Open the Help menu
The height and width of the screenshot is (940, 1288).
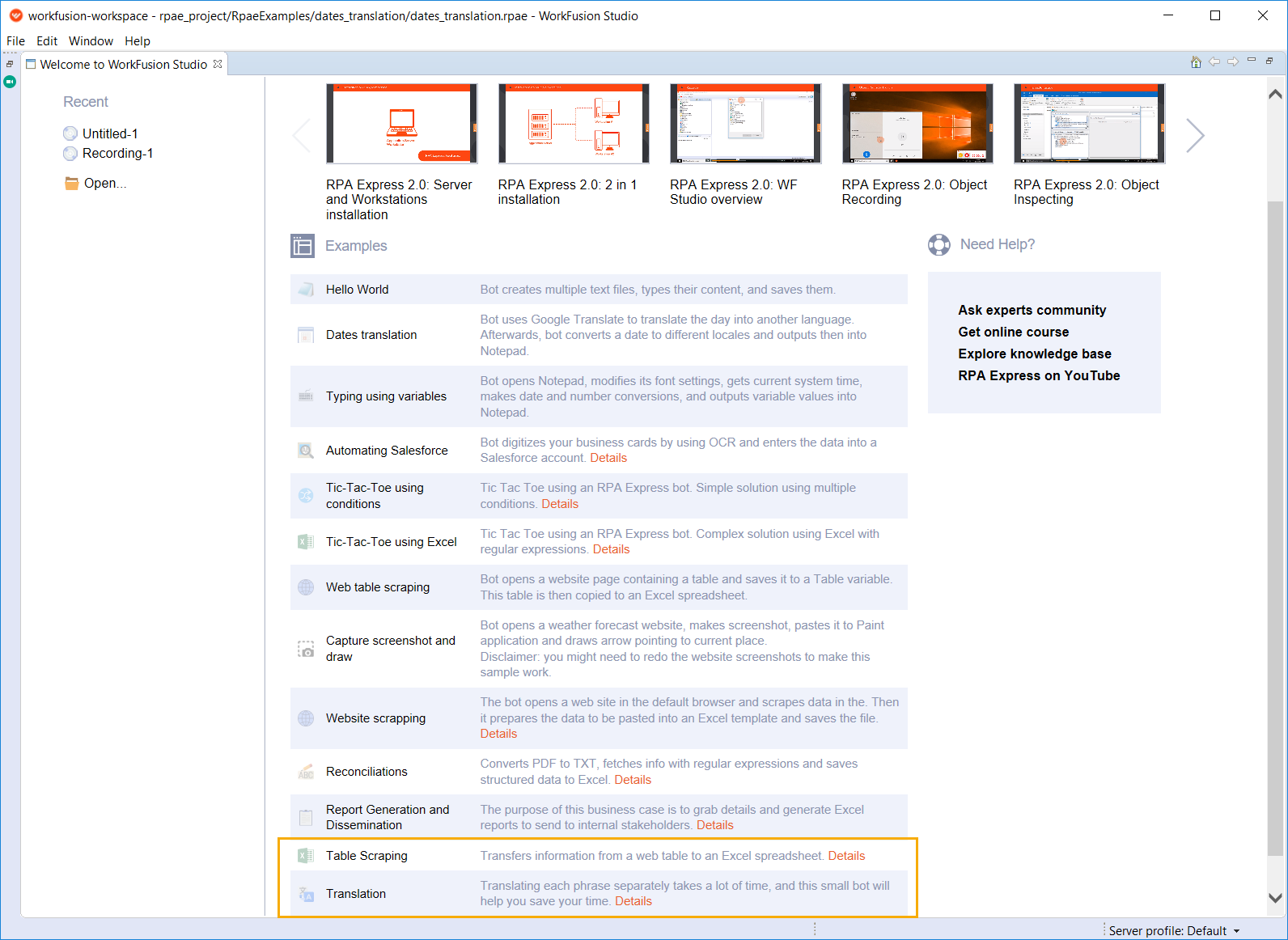[138, 41]
